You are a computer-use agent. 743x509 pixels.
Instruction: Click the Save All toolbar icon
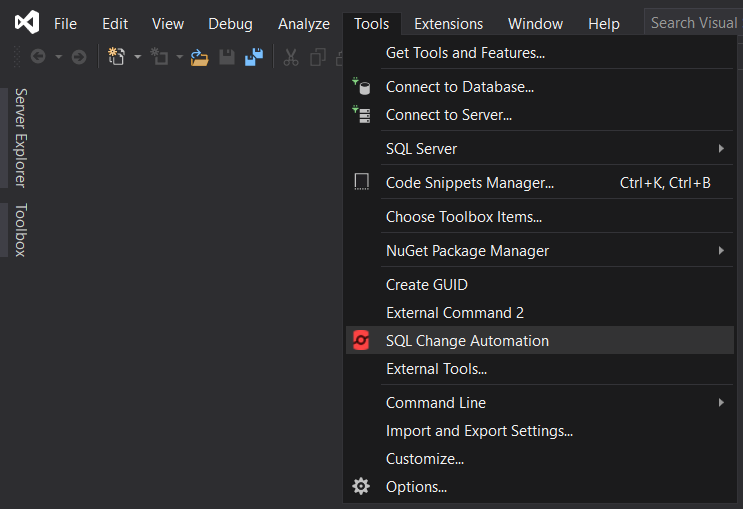254,57
